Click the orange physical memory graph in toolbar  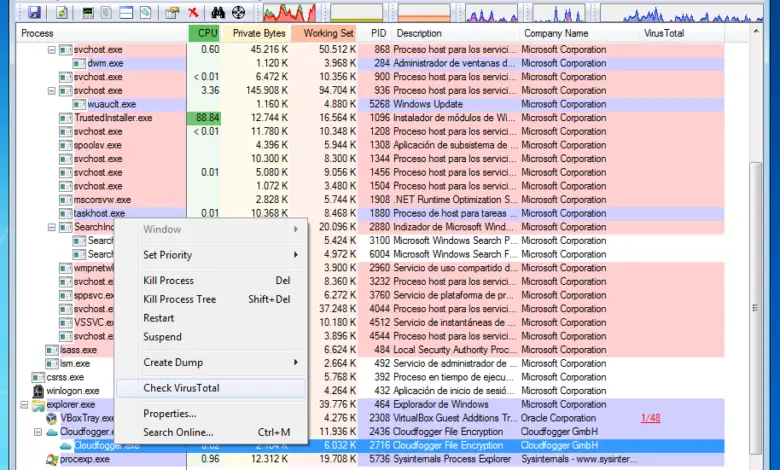click(x=424, y=12)
